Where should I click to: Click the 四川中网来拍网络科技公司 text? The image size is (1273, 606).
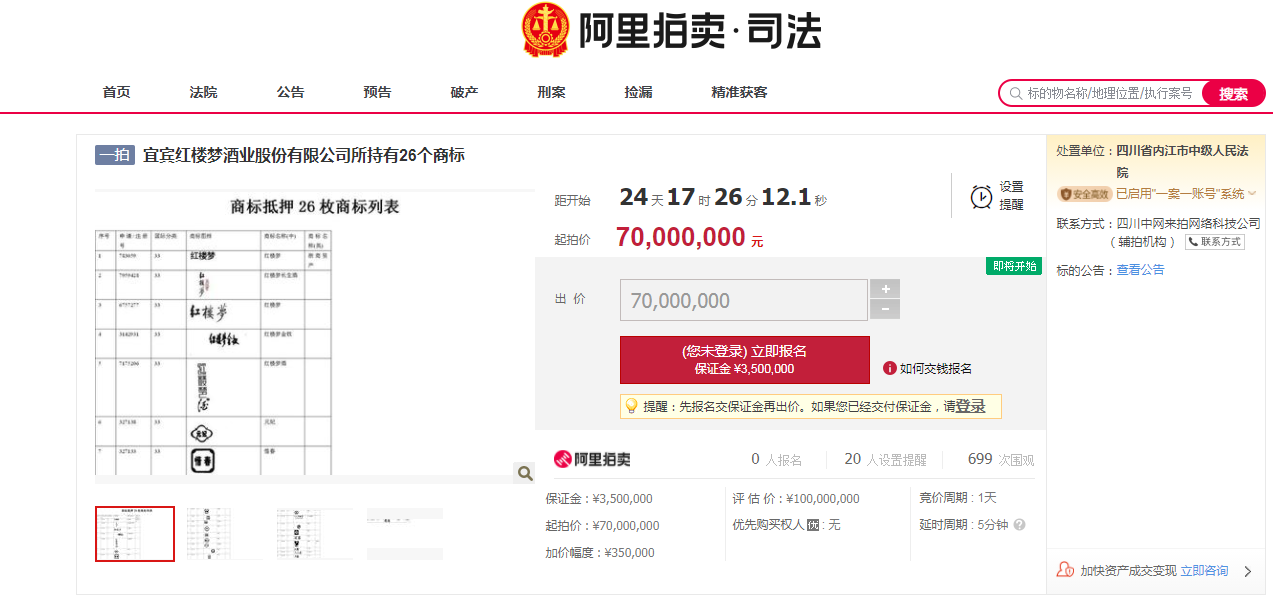(x=1188, y=224)
